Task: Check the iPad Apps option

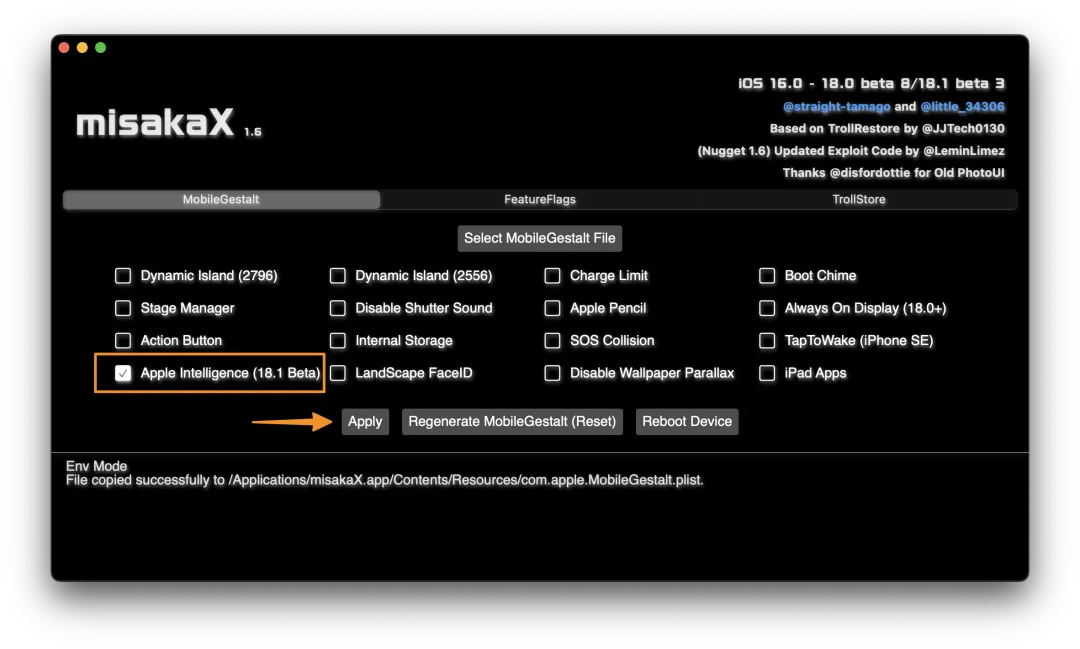Action: pyautogui.click(x=767, y=373)
